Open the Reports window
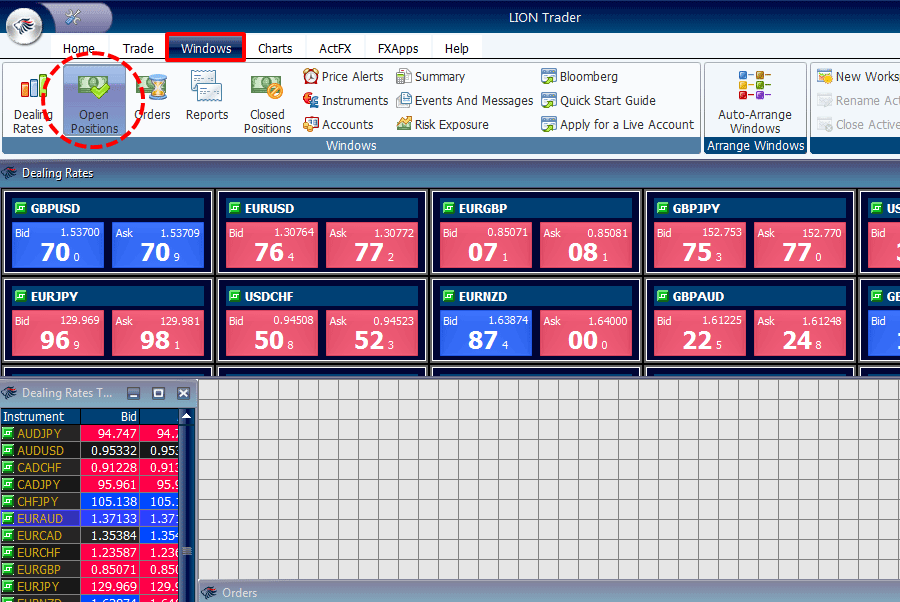 [x=207, y=96]
